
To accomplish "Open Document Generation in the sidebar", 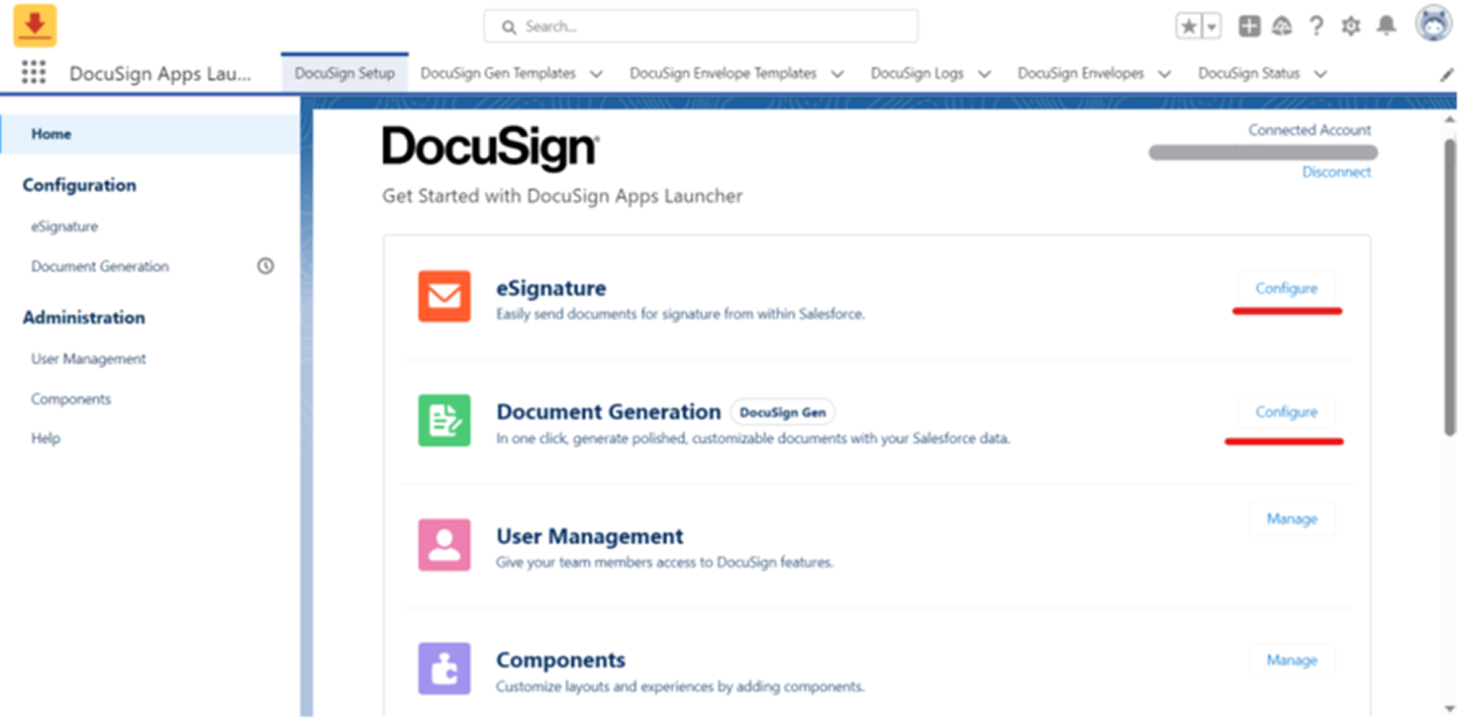I will [x=100, y=267].
